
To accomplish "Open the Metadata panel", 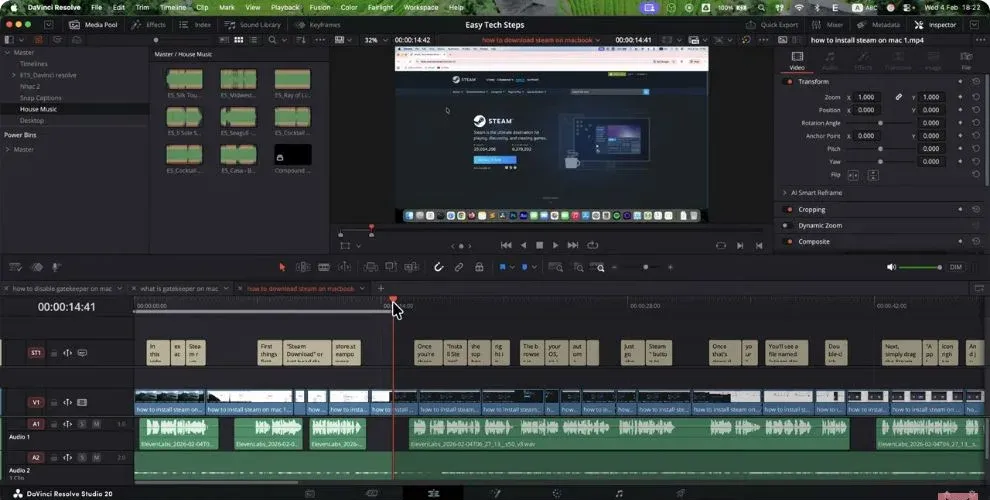I will [x=879, y=25].
